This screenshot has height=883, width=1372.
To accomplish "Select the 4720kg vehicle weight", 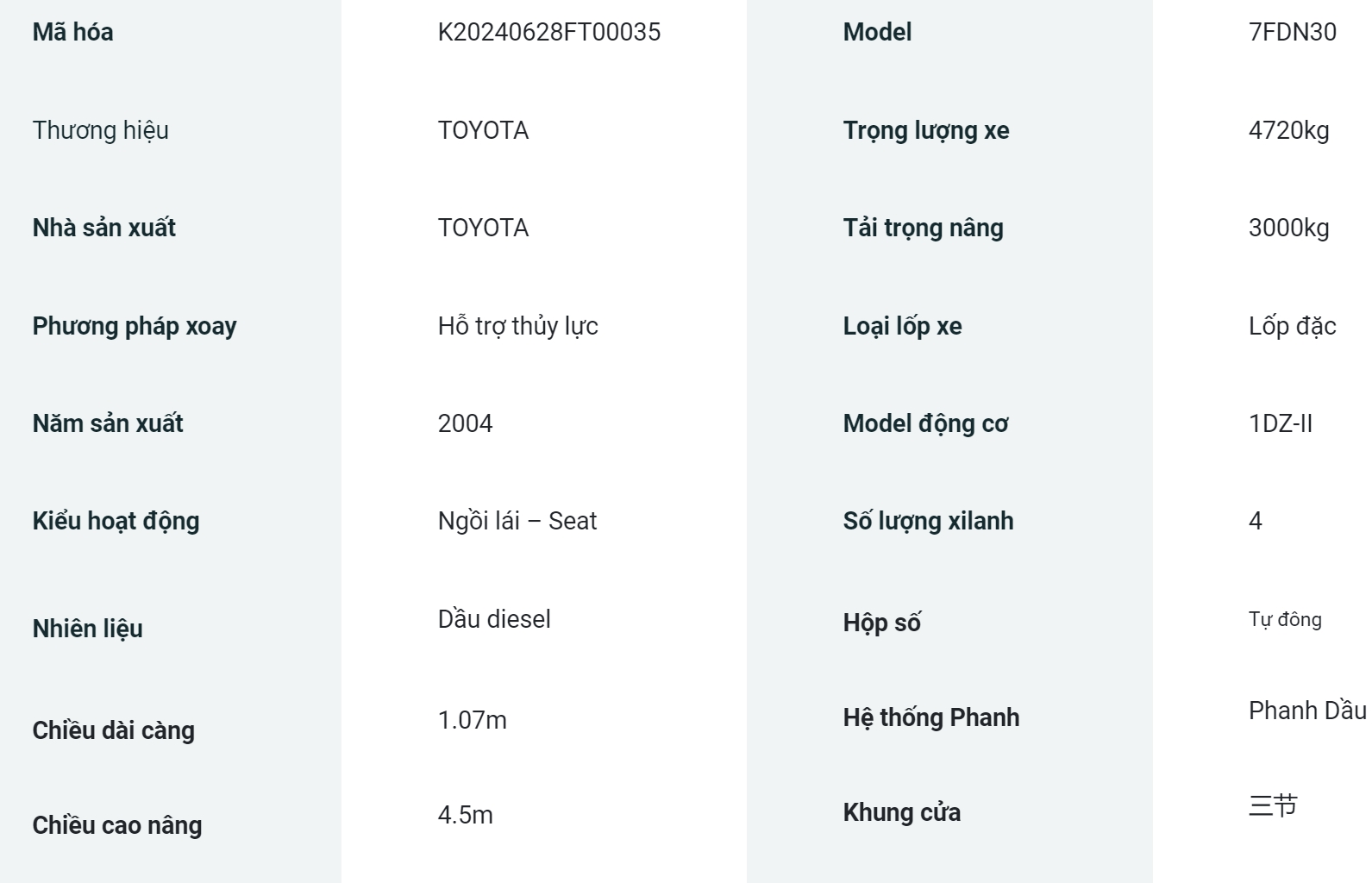I will [x=1289, y=130].
